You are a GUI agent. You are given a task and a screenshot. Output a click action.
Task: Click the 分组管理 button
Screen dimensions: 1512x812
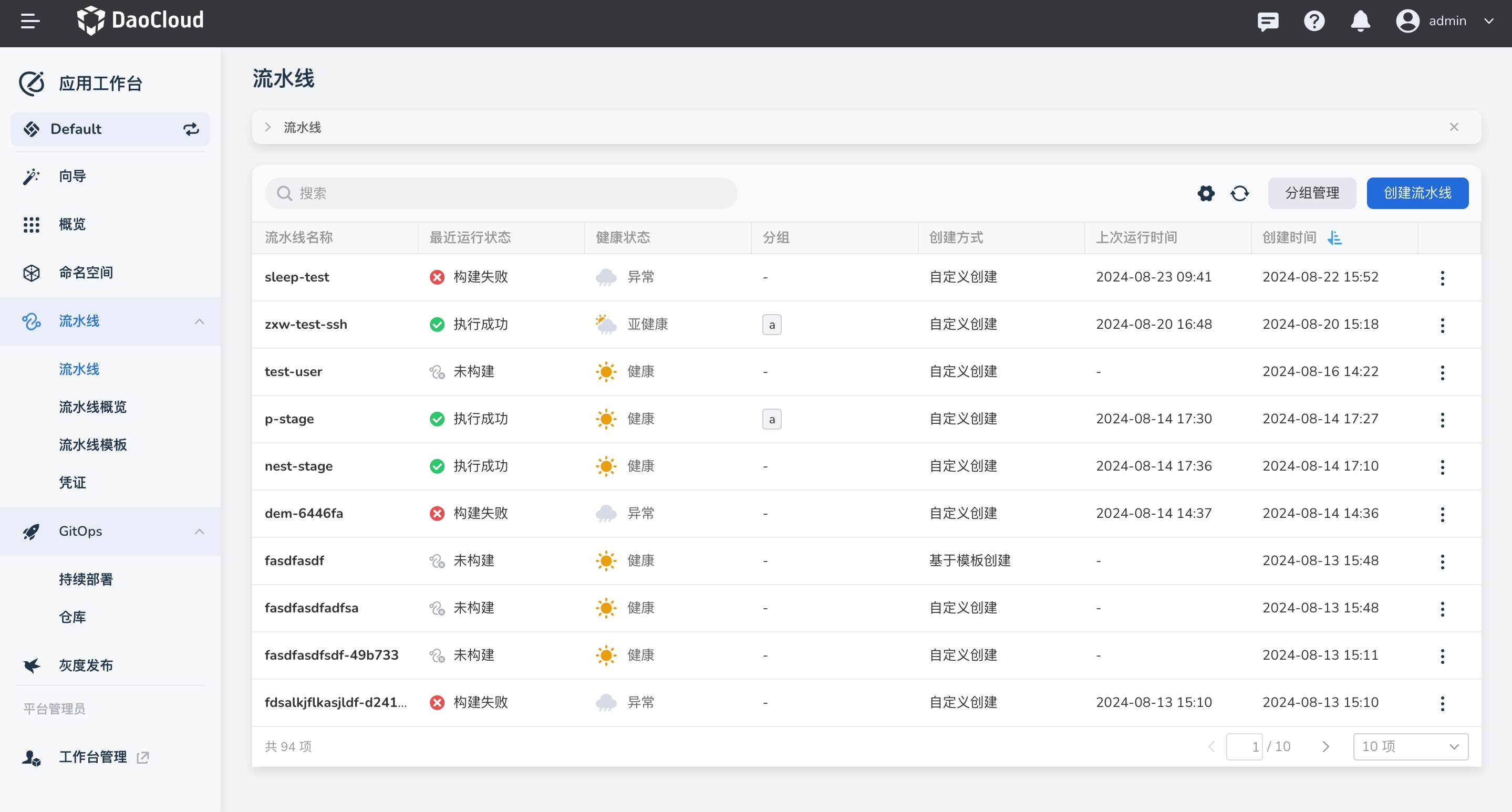point(1312,193)
